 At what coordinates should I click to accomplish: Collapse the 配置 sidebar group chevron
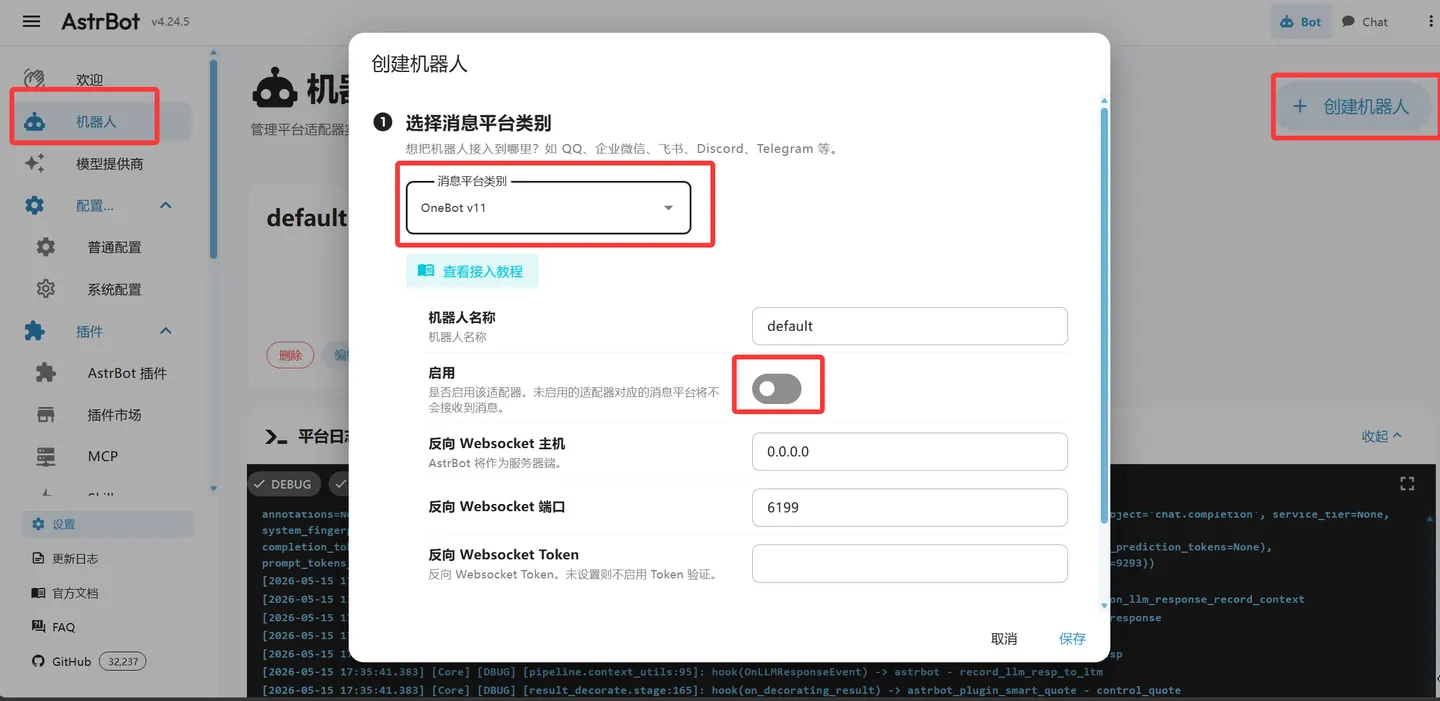(x=166, y=205)
